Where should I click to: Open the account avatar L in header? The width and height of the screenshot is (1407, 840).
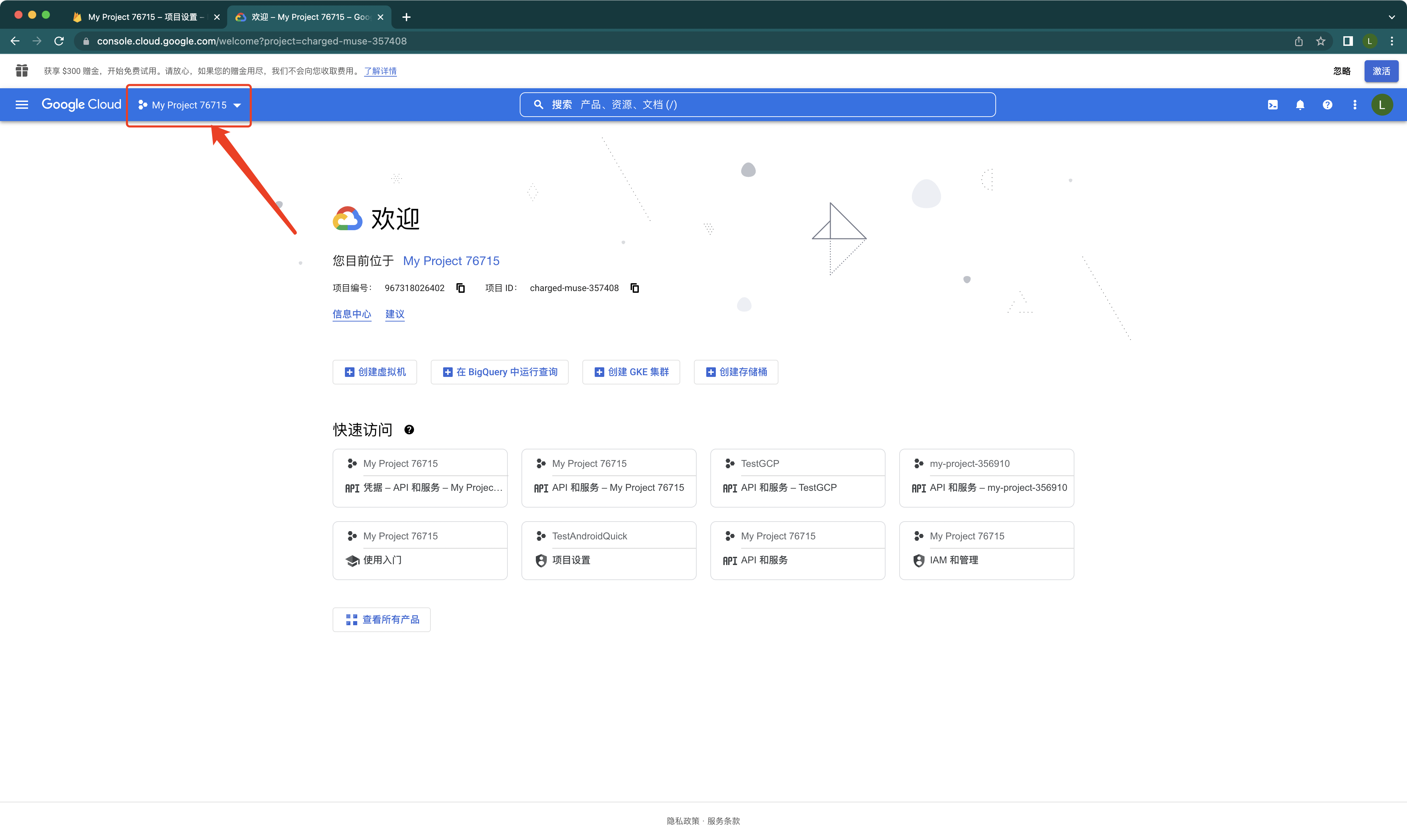coord(1382,105)
